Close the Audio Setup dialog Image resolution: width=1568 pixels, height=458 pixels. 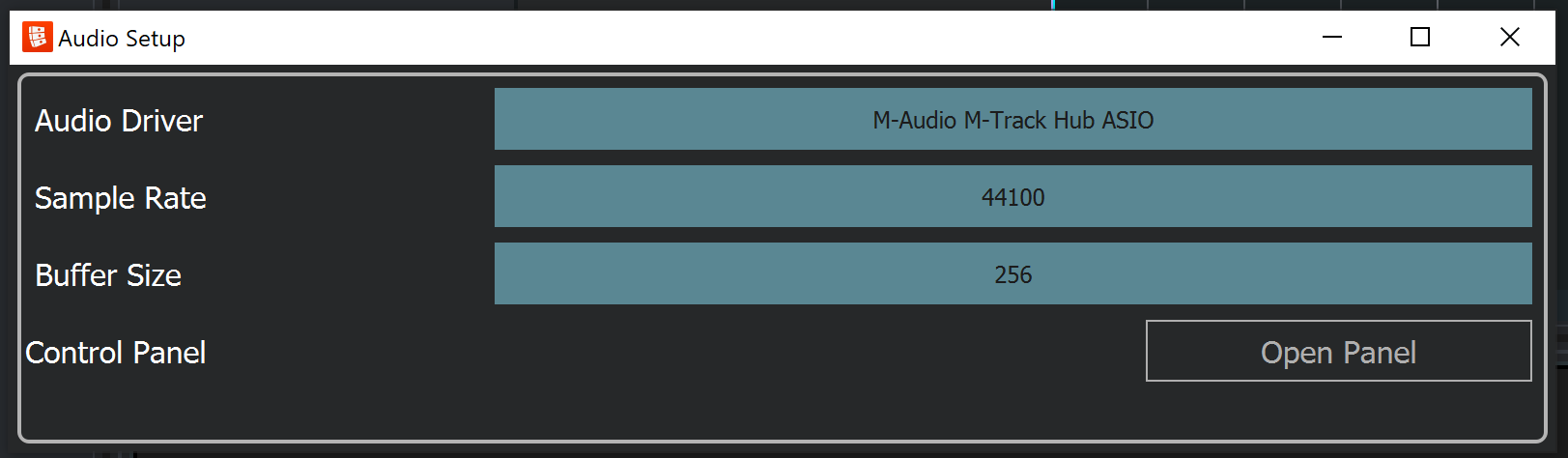click(1509, 38)
